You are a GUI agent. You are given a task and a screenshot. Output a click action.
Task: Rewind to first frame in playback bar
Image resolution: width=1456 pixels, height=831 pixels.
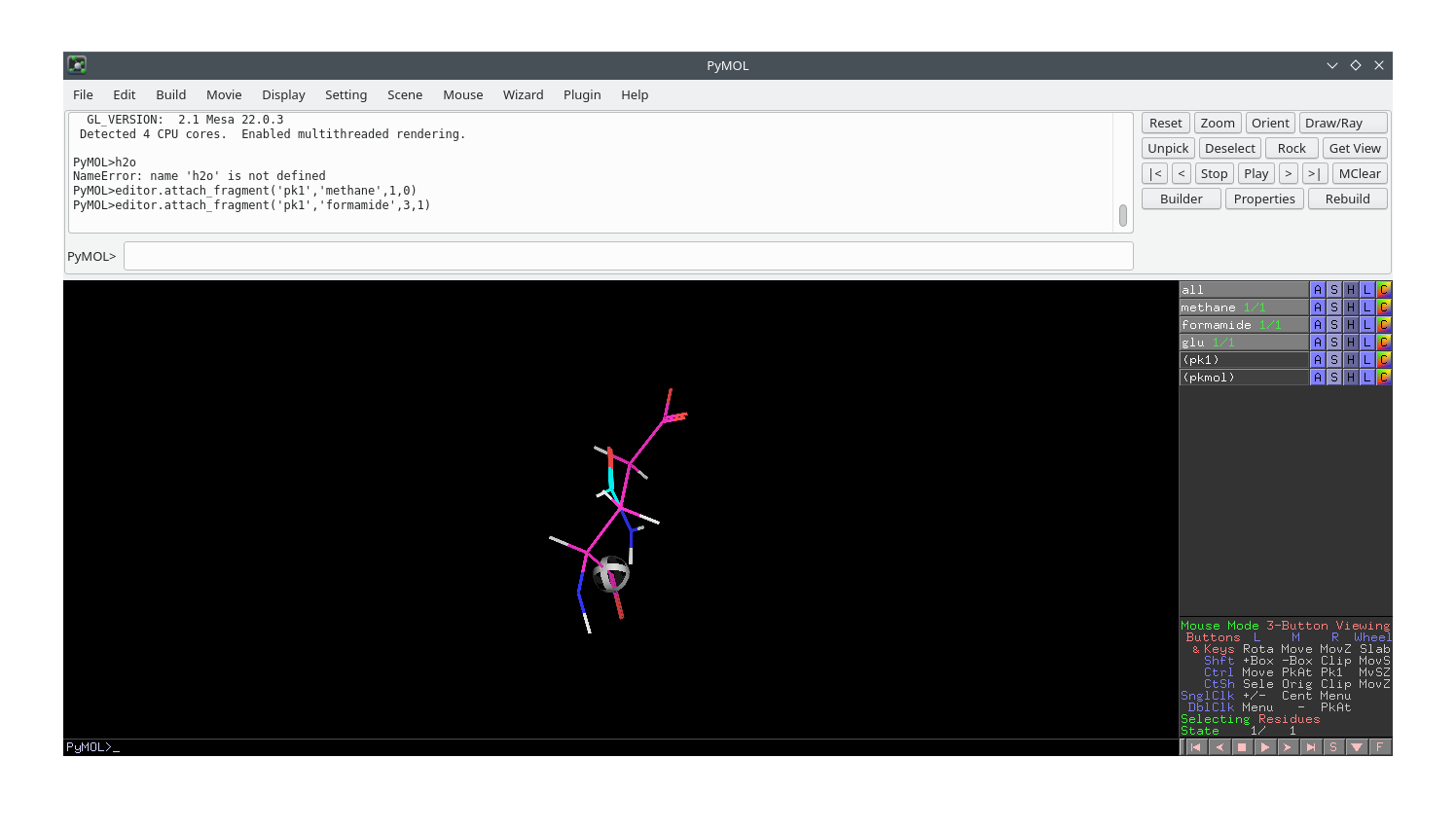1196,747
